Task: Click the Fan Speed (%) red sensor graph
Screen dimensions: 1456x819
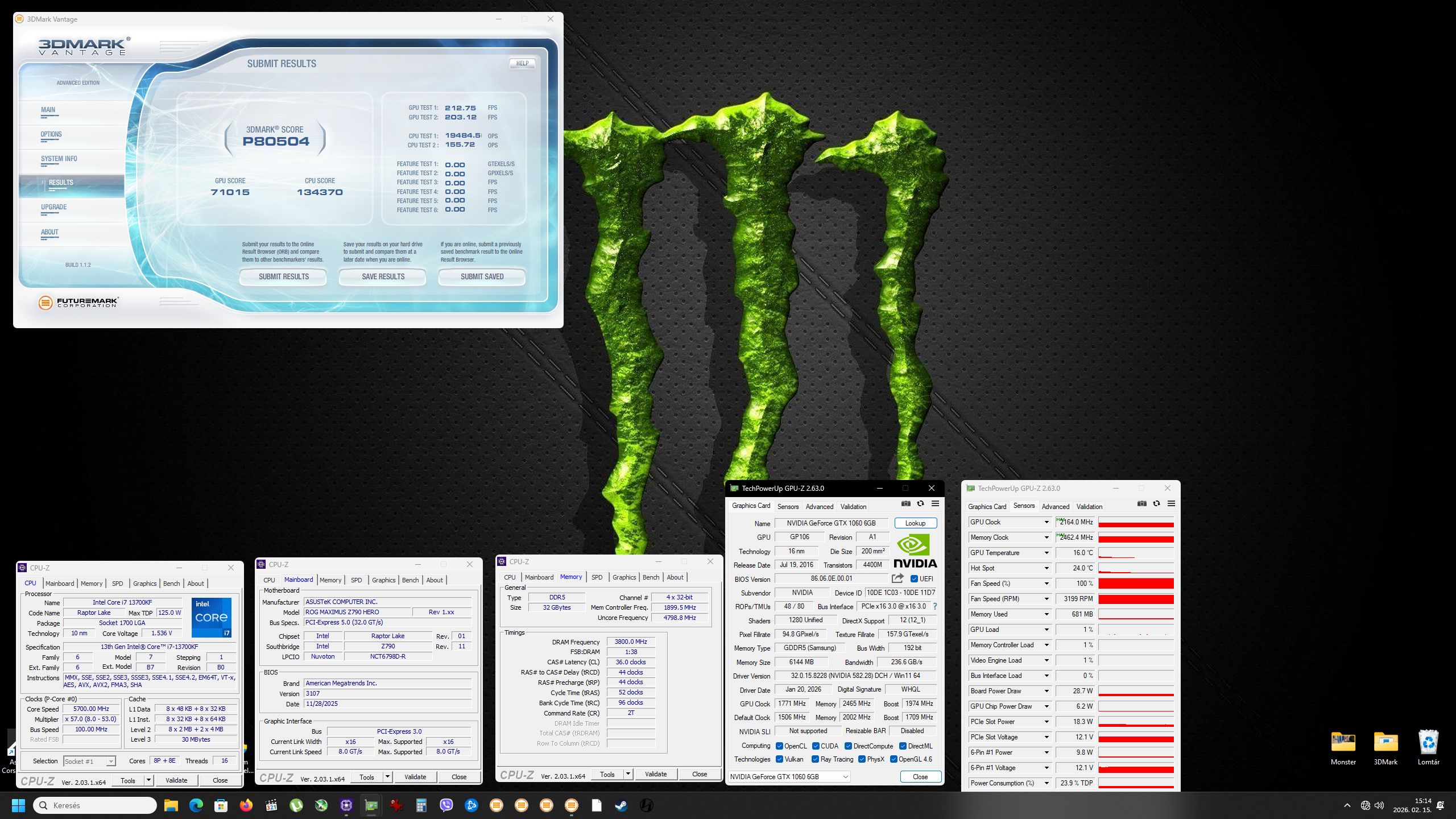Action: [1136, 584]
